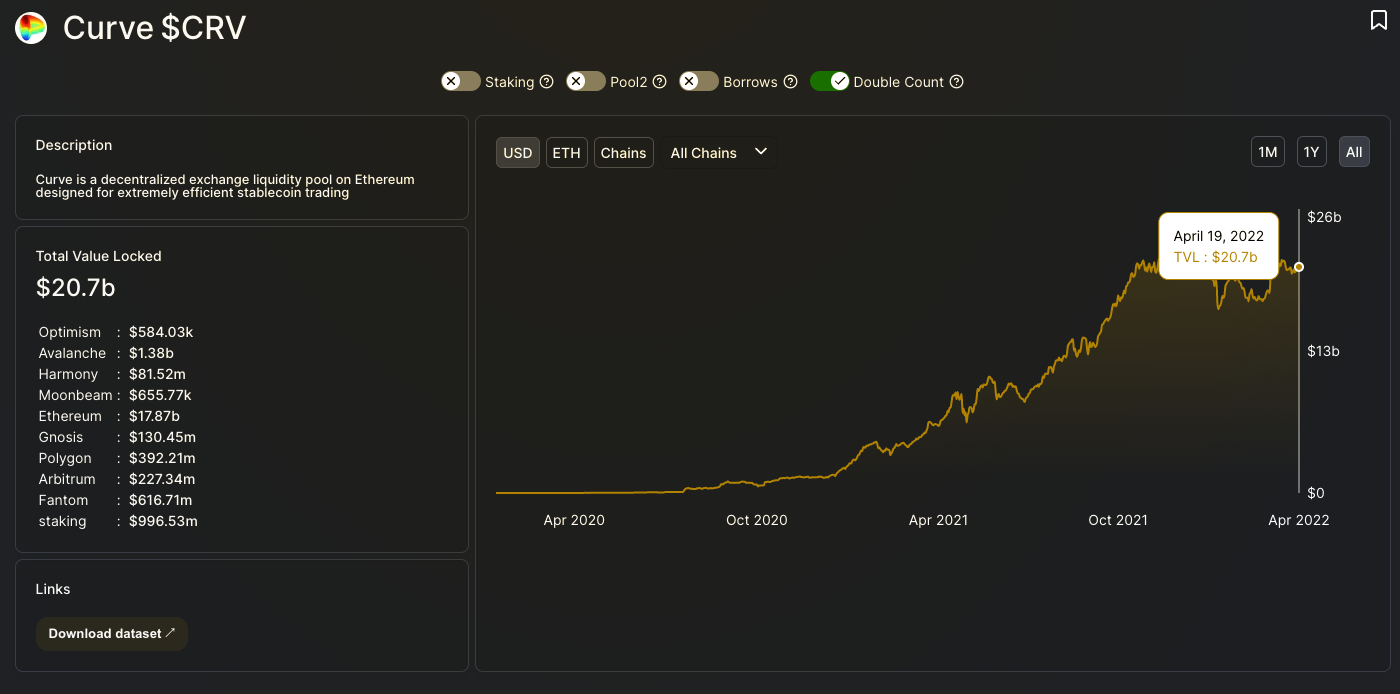Viewport: 1400px width, 694px height.
Task: Open the Double Count help question-mark icon
Action: pos(957,82)
